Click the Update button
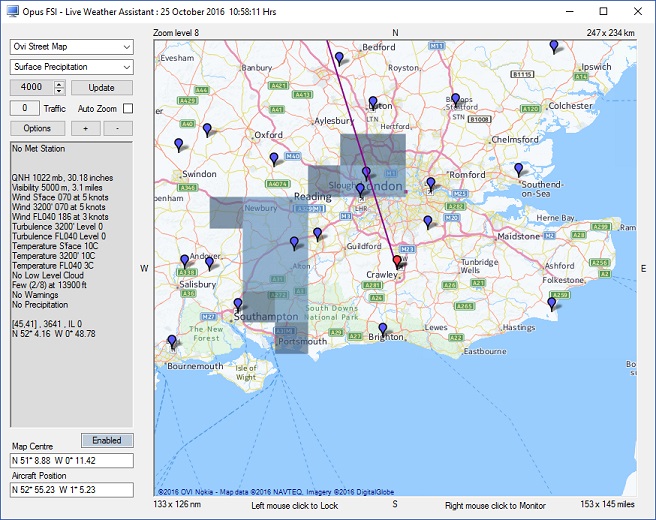This screenshot has width=656, height=520. point(102,87)
